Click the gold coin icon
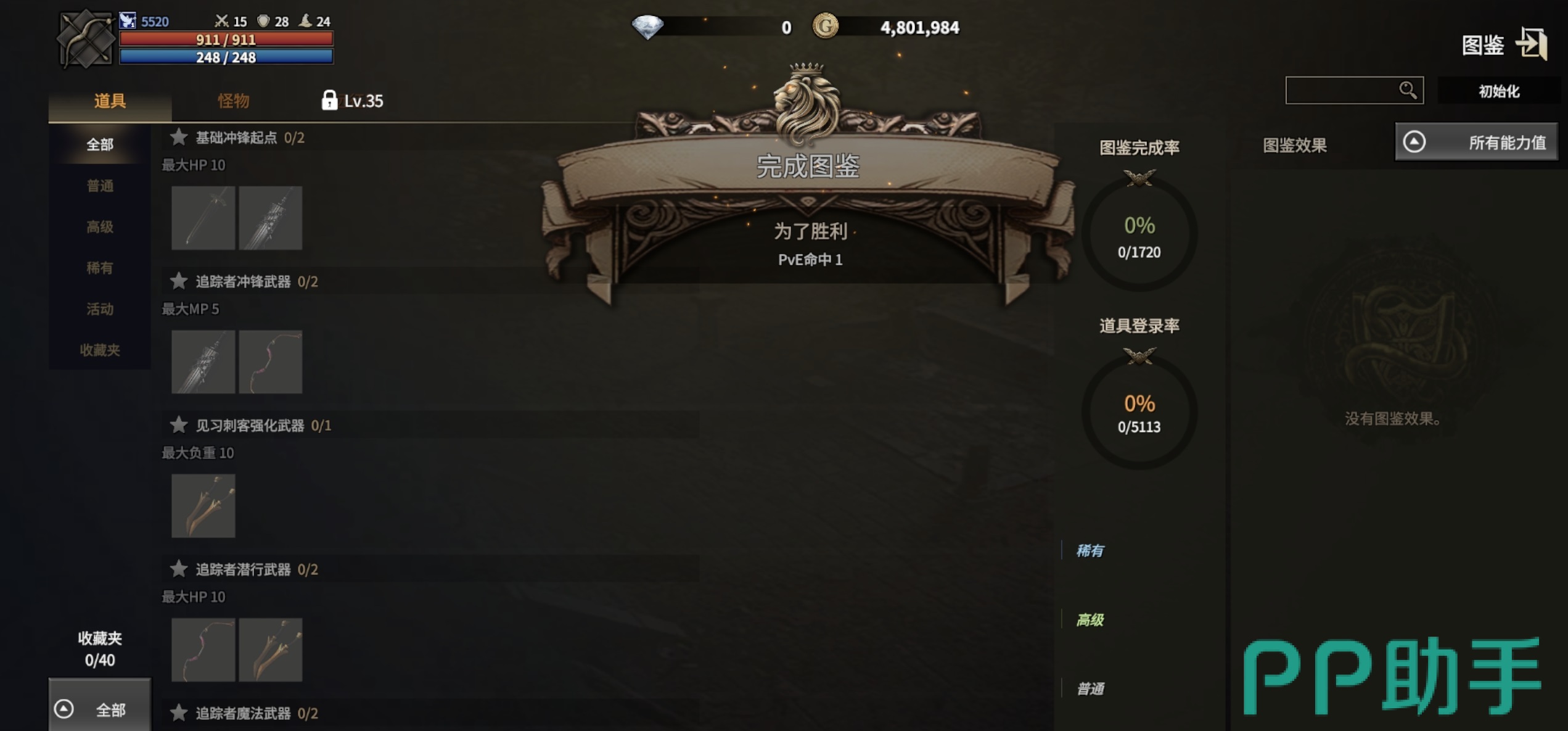Viewport: 1568px width, 731px height. point(825,27)
